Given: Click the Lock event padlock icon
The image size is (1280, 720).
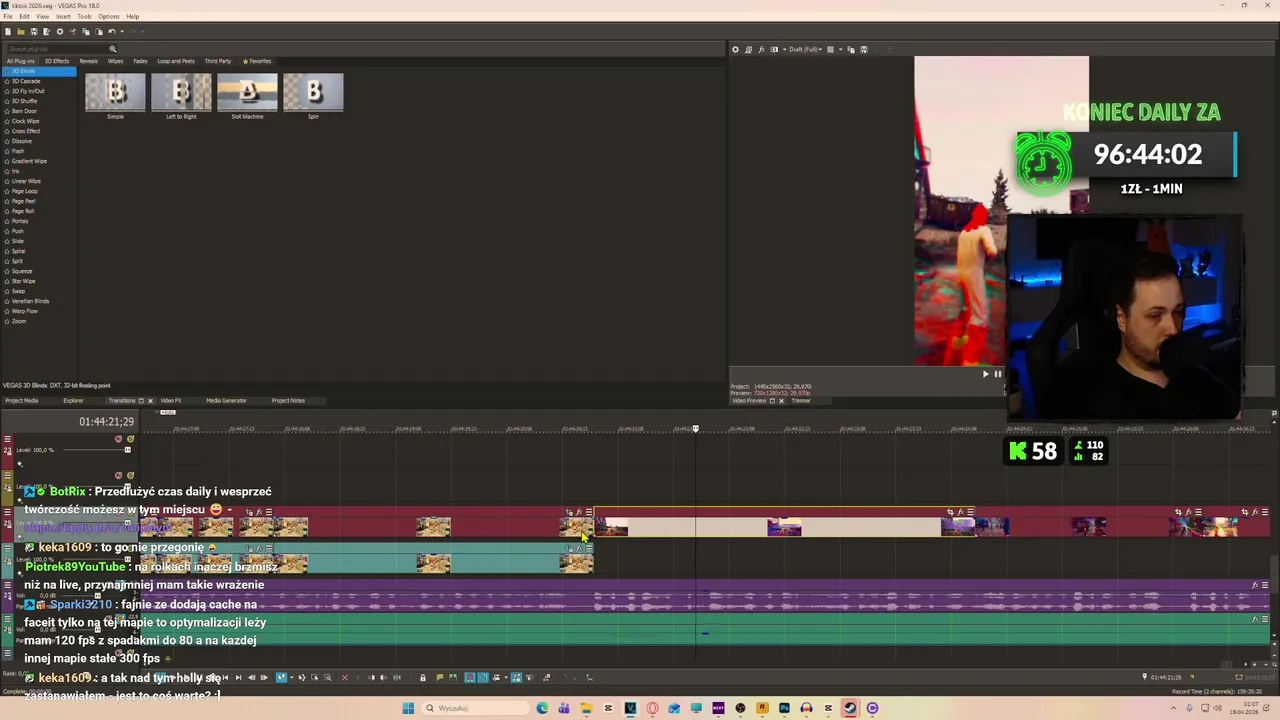Looking at the screenshot, I should [x=422, y=677].
